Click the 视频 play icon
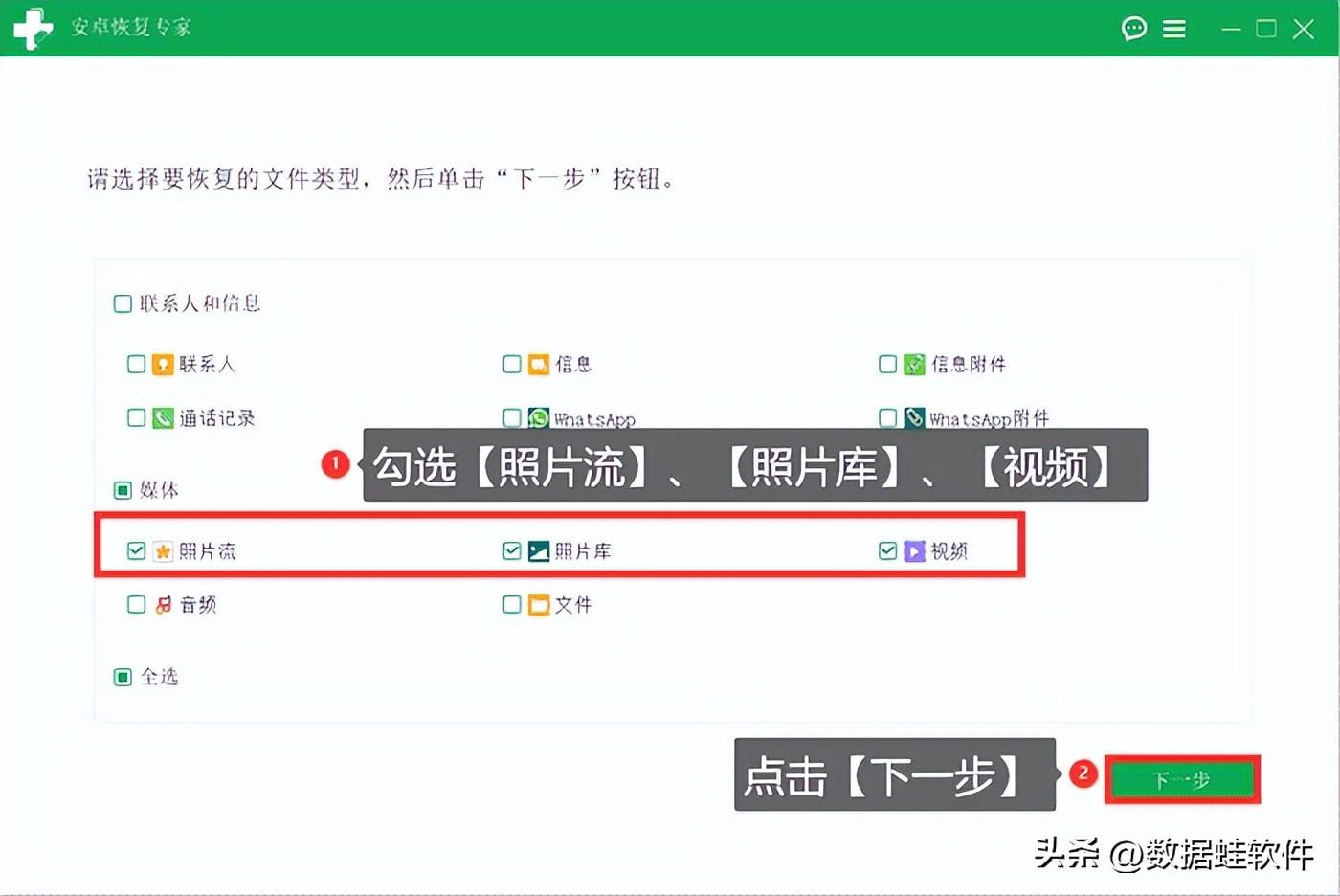Screen dimensions: 1340x896 point(914,551)
